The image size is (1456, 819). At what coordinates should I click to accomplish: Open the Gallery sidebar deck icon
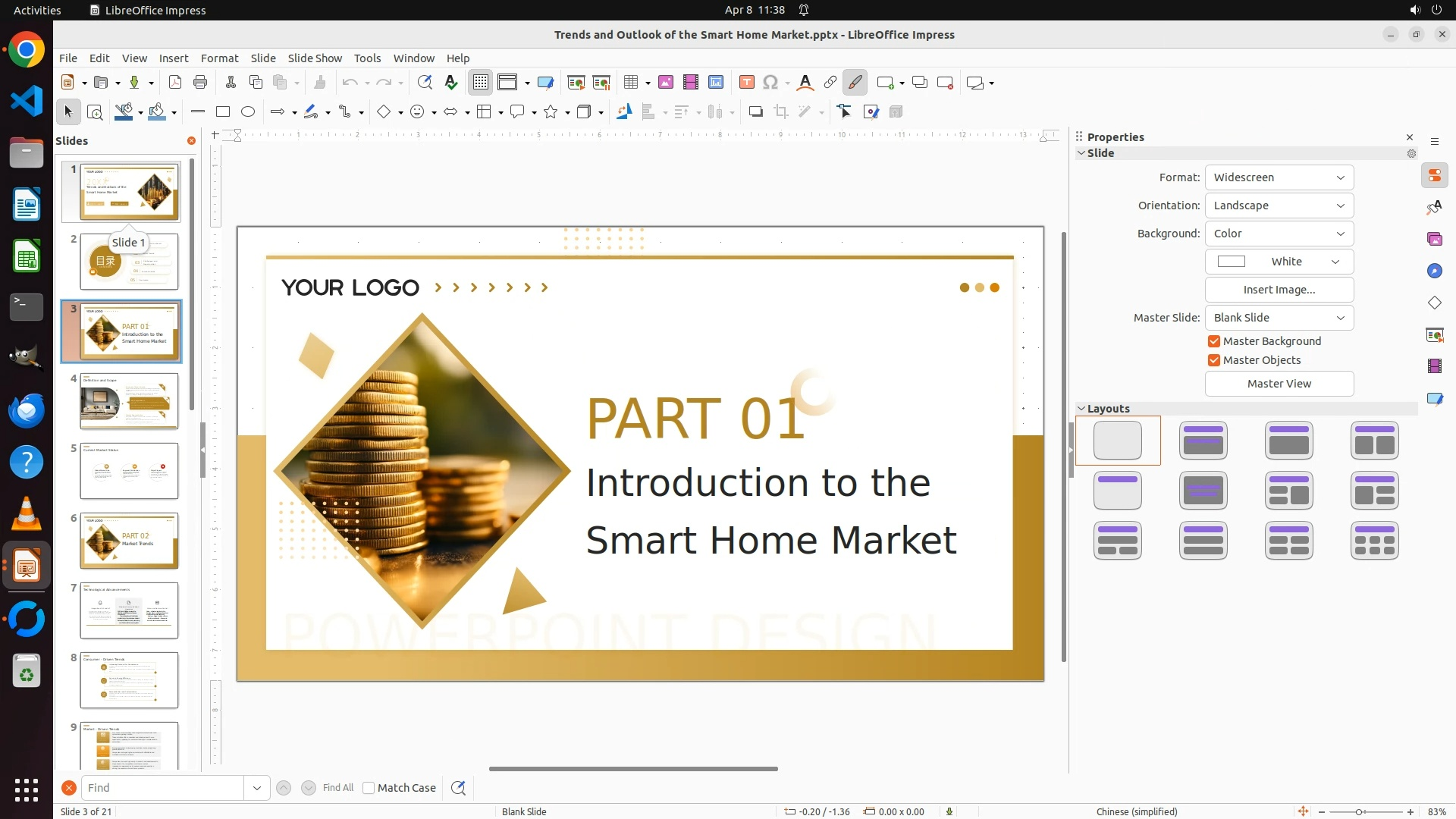pyautogui.click(x=1435, y=240)
